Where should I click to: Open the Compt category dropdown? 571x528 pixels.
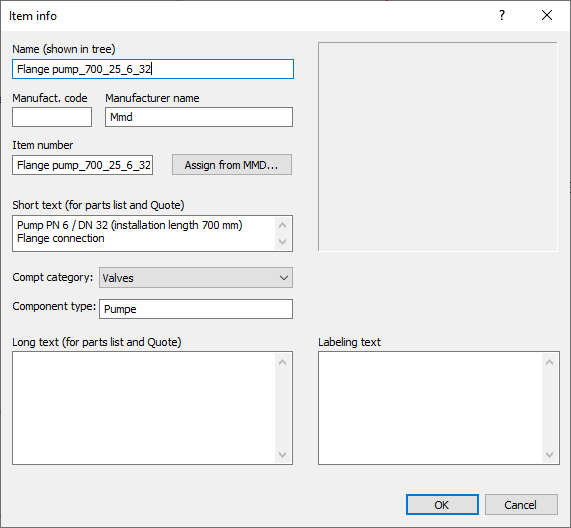(196, 278)
